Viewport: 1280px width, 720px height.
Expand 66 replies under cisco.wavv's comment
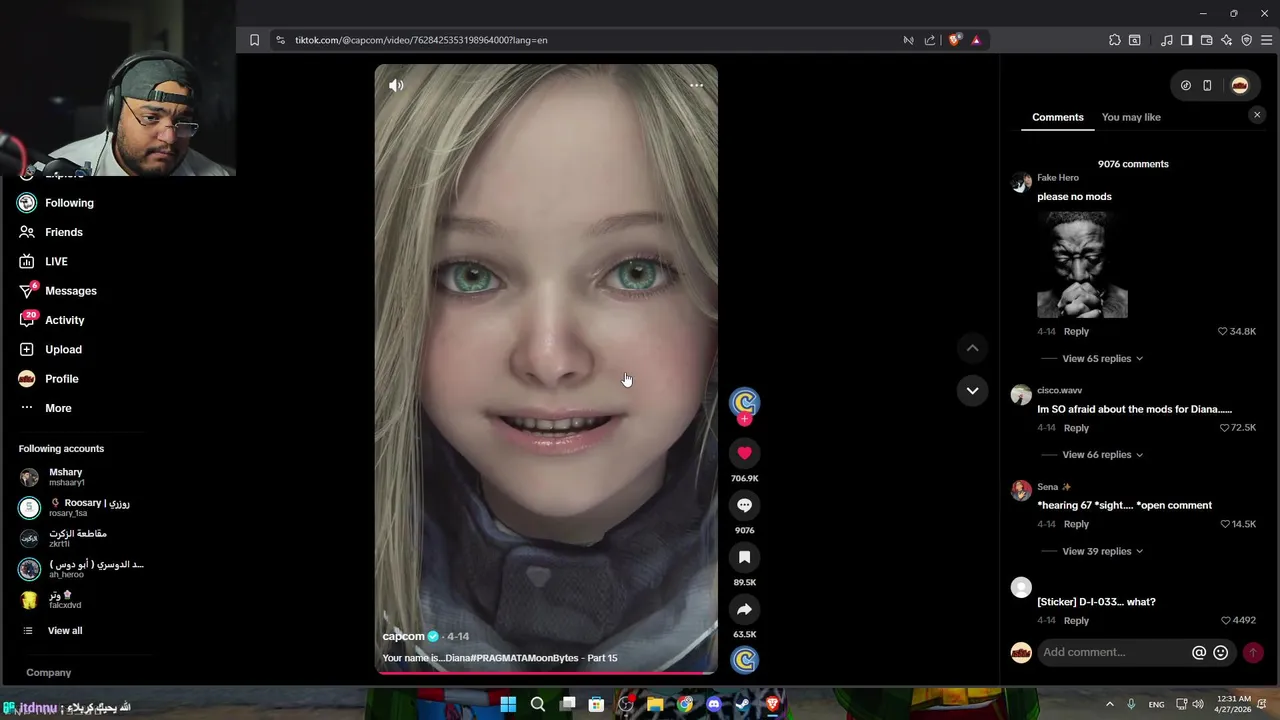click(x=1102, y=454)
